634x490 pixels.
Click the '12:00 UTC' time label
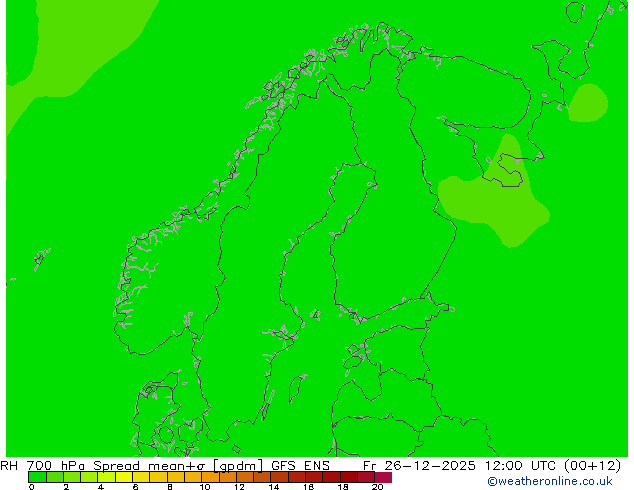point(522,466)
